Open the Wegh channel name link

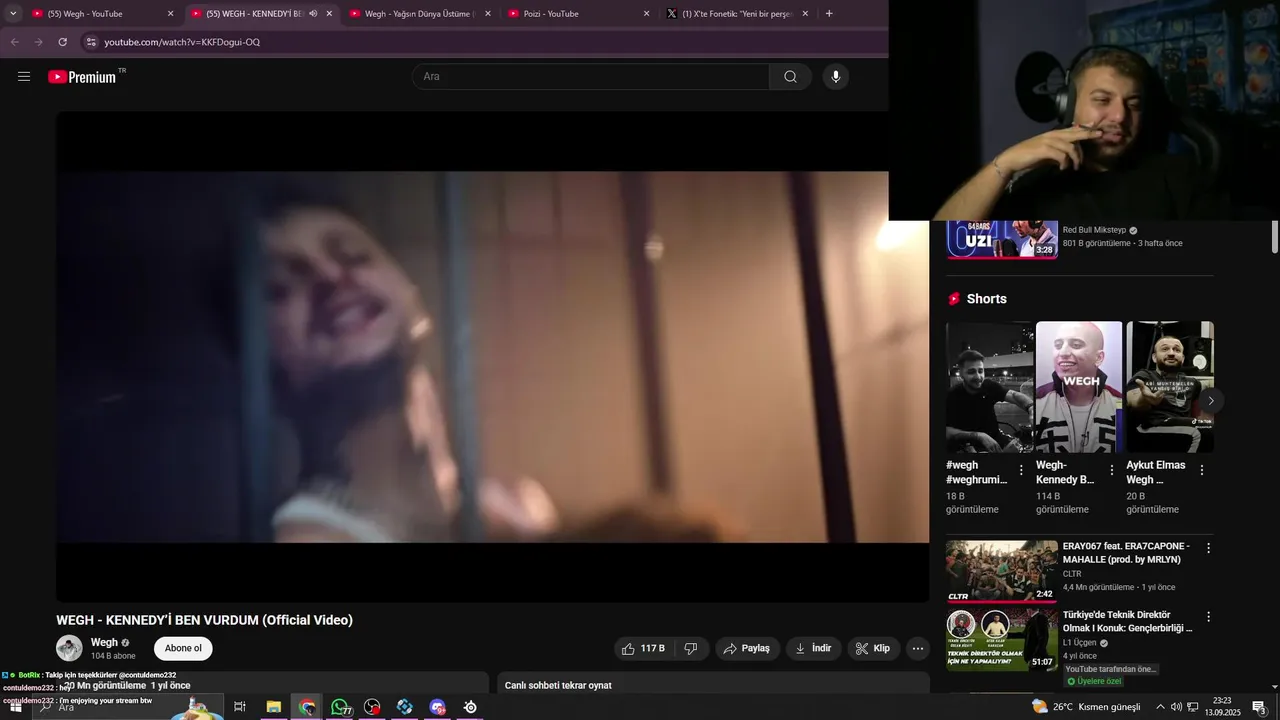coord(104,643)
